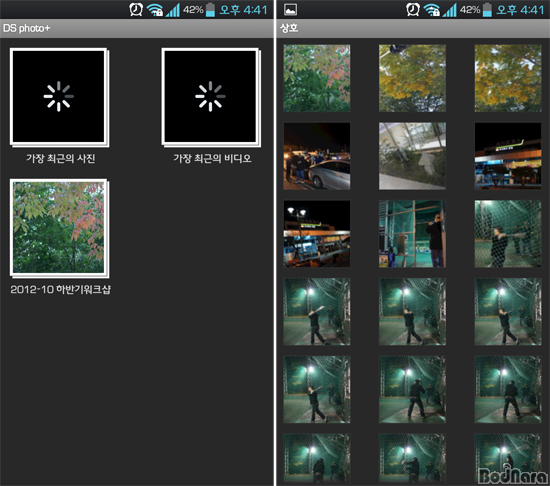Tap the alarm clock icon in right status bar
Screen dimensions: 550x486
412,9
